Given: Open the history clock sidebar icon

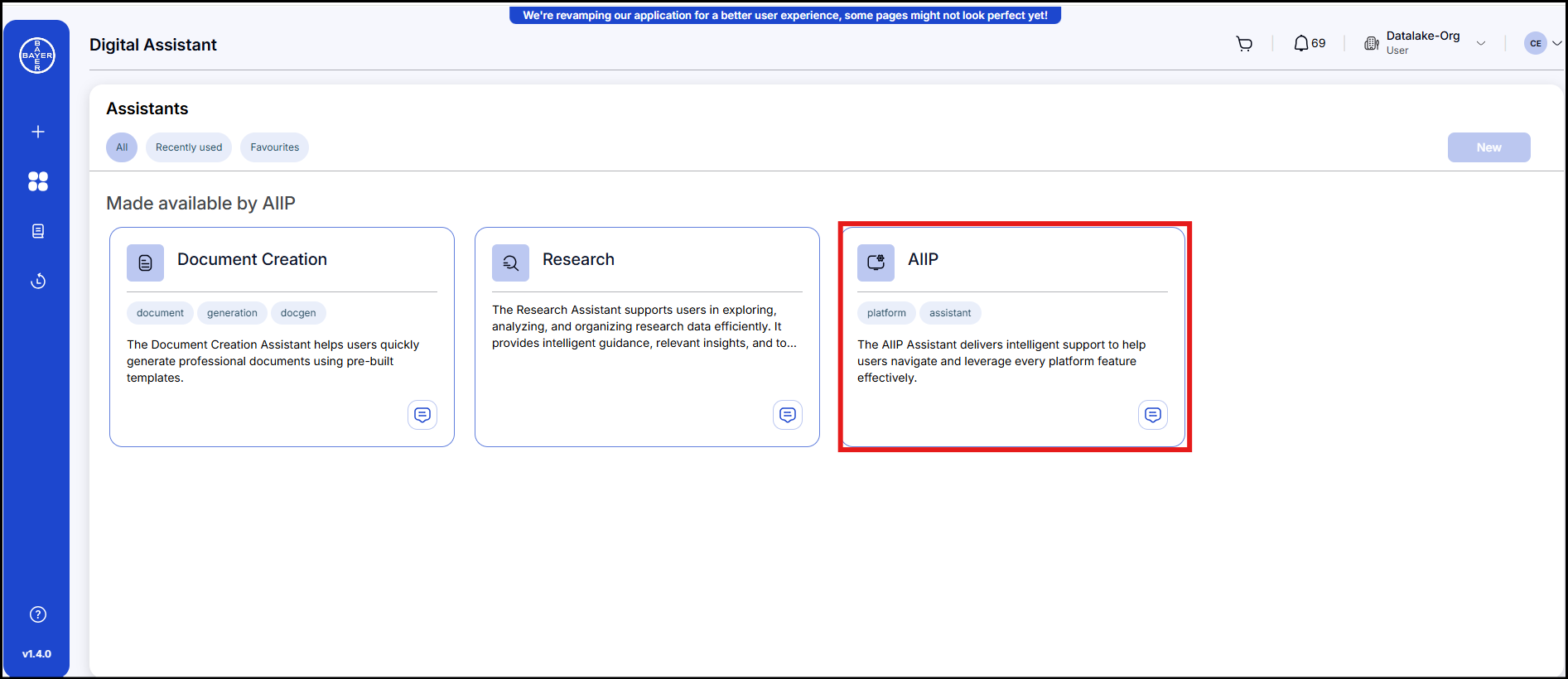Looking at the screenshot, I should [37, 281].
